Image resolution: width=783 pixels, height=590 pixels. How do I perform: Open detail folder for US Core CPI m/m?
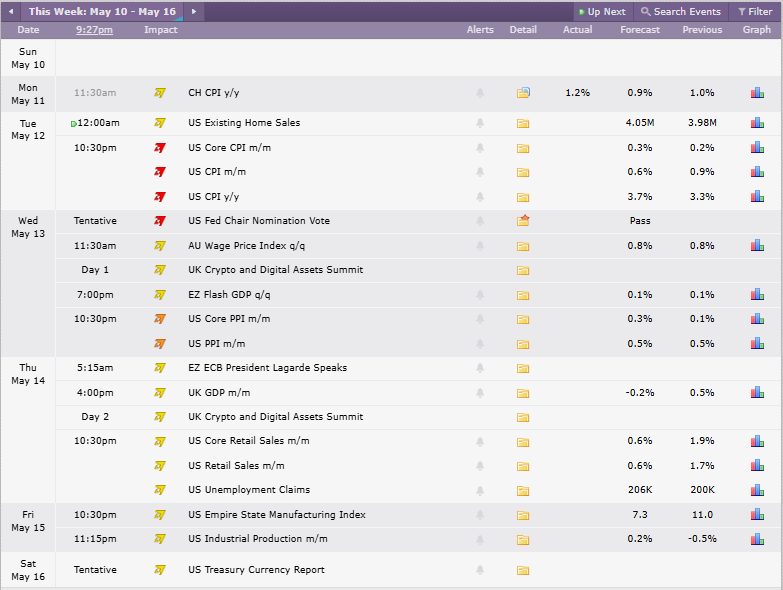pos(523,148)
